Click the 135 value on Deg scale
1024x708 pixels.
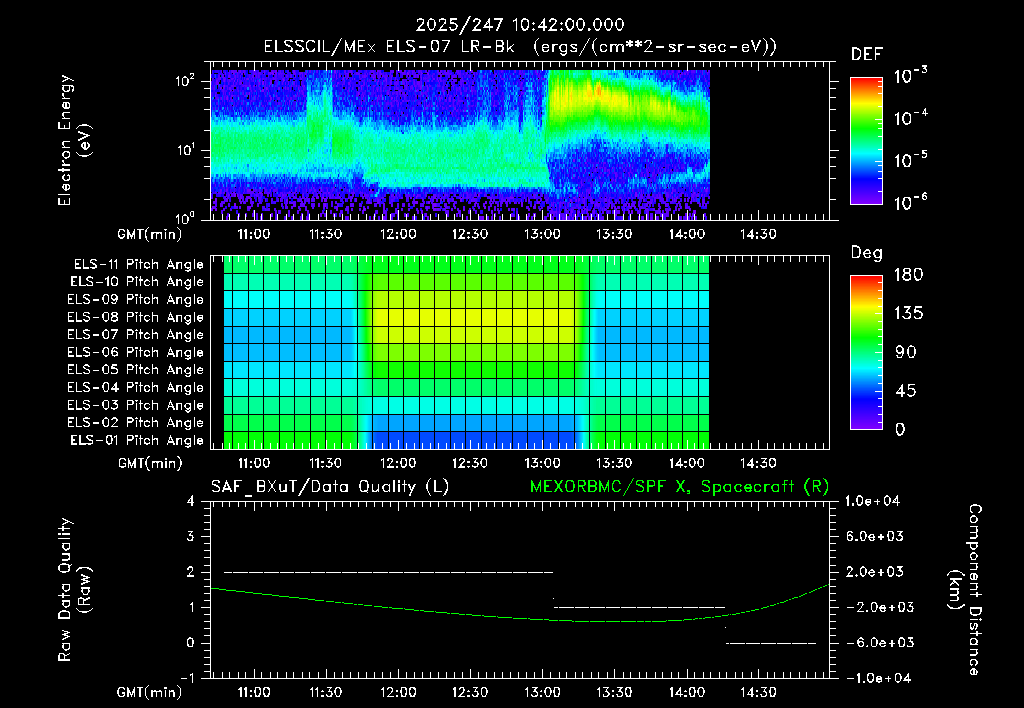pyautogui.click(x=908, y=314)
